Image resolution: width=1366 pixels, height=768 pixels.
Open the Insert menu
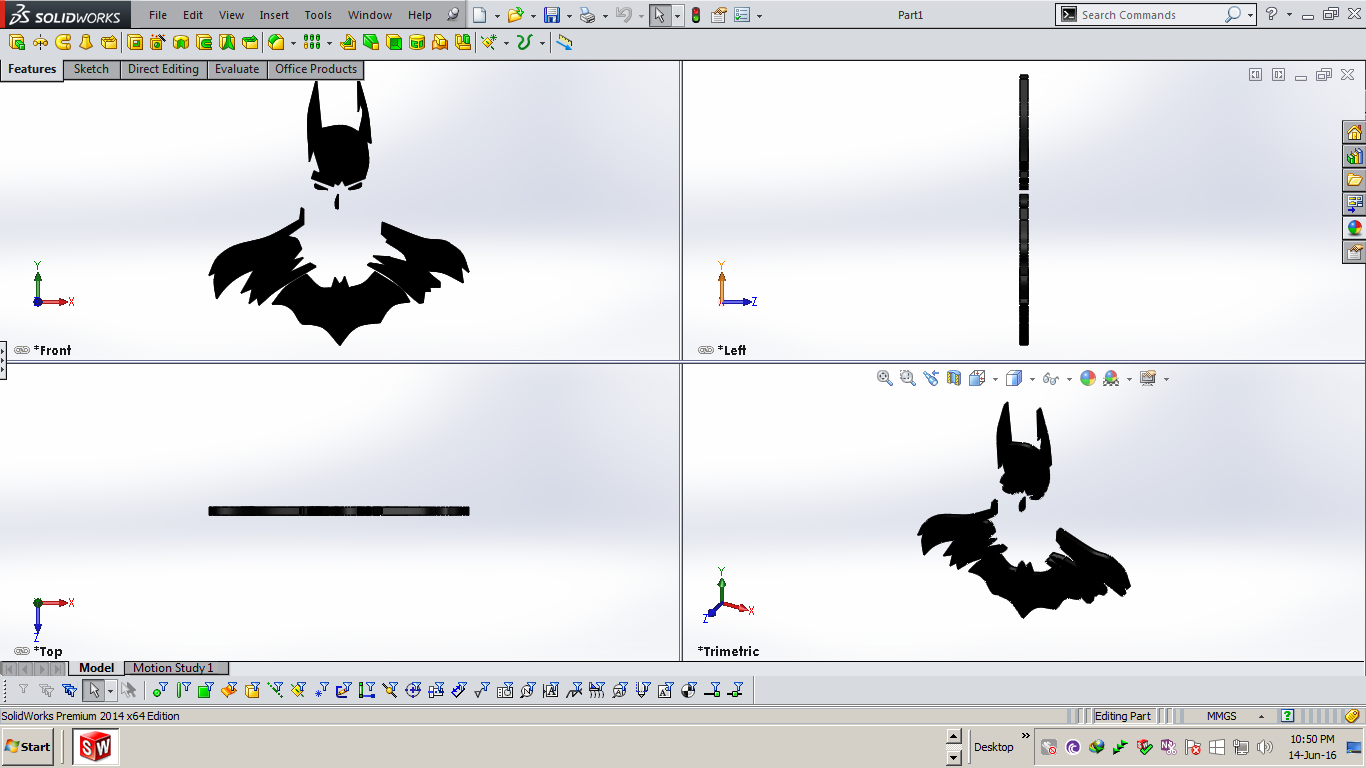click(x=274, y=15)
